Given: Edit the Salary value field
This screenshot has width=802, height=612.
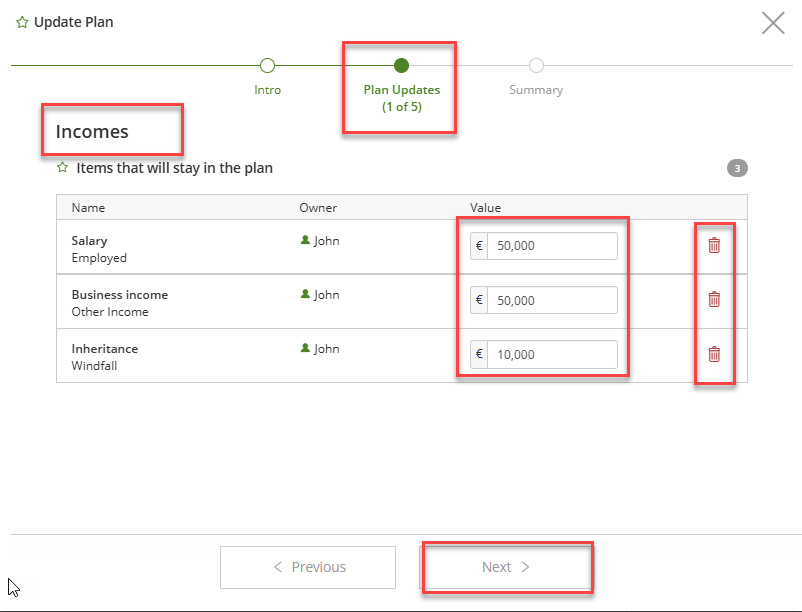Looking at the screenshot, I should coord(544,246).
